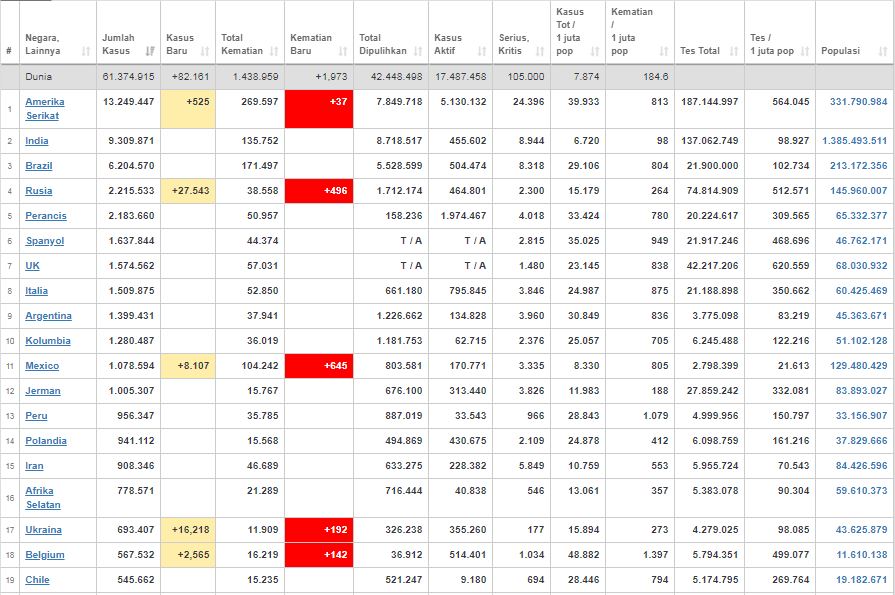
Task: Click Chile's population 19.182.671
Action: tap(861, 580)
